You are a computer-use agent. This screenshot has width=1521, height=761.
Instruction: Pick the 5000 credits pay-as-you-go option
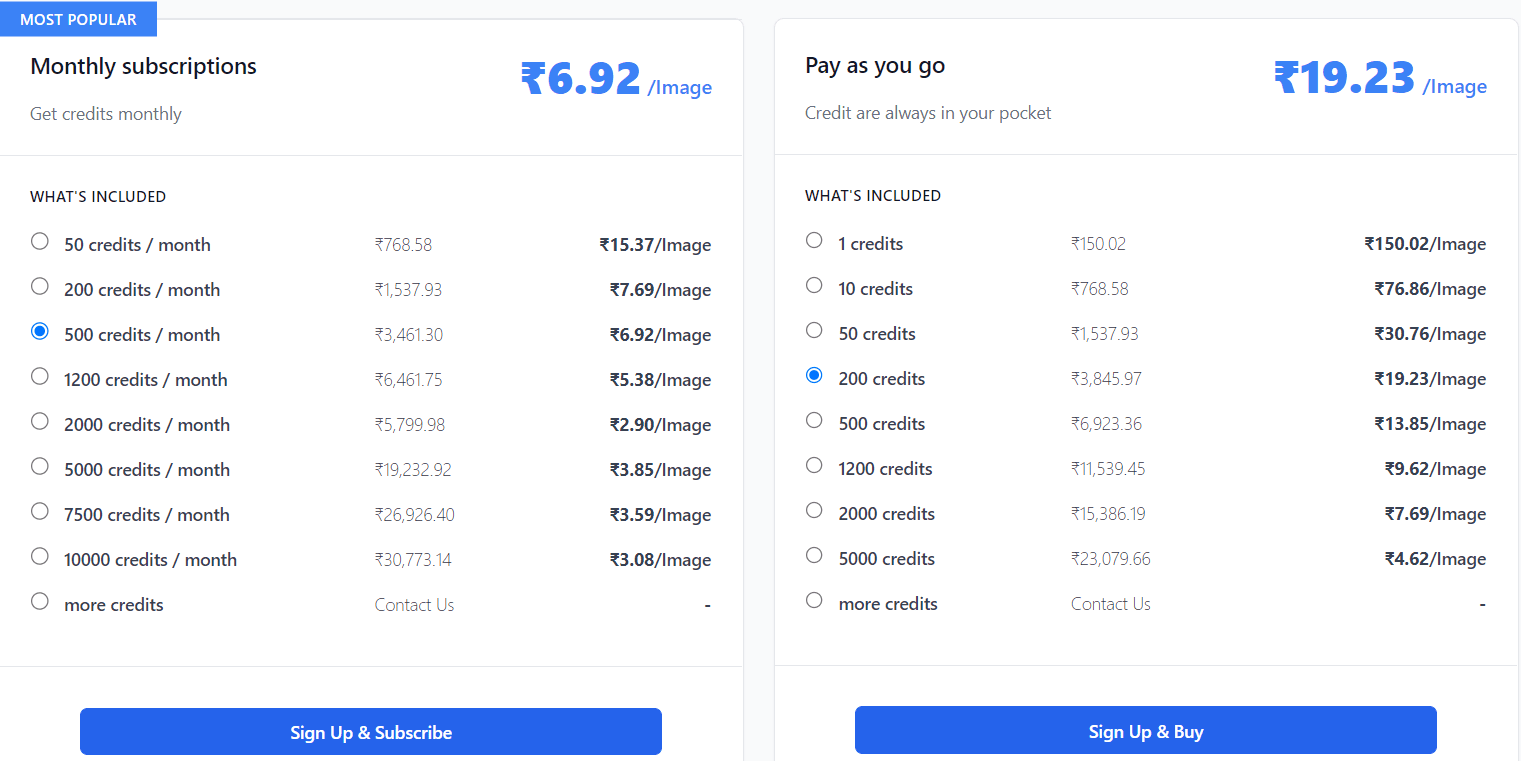[814, 555]
